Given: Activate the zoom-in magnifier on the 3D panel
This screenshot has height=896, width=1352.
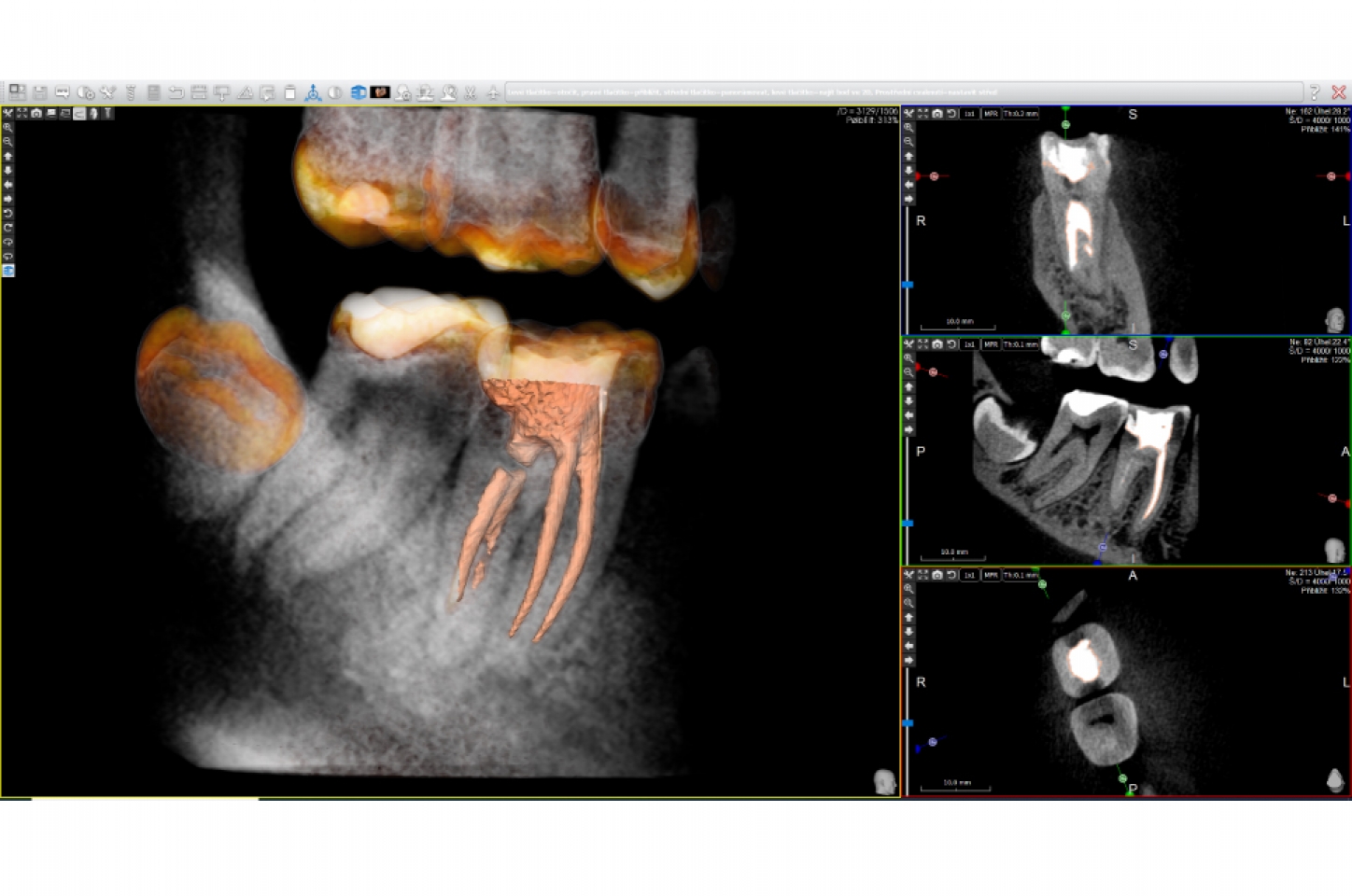Looking at the screenshot, I should click(8, 129).
